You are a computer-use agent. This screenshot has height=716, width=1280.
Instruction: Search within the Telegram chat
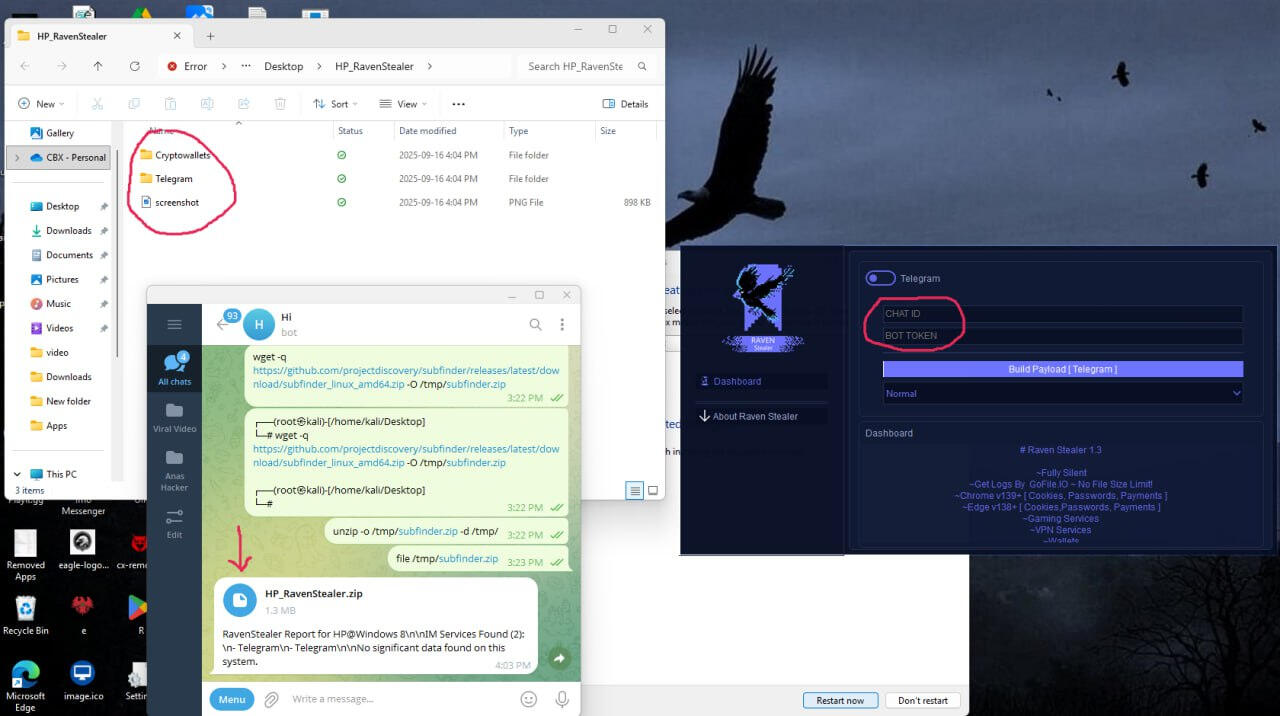535,324
